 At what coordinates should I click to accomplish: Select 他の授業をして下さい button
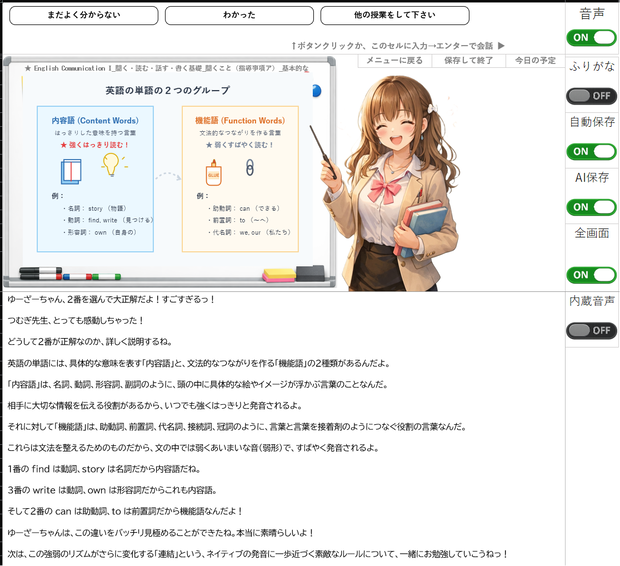coord(395,15)
